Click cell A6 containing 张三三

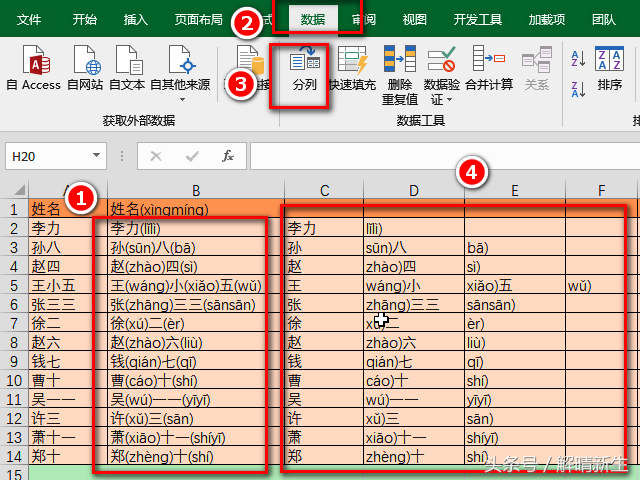point(68,304)
